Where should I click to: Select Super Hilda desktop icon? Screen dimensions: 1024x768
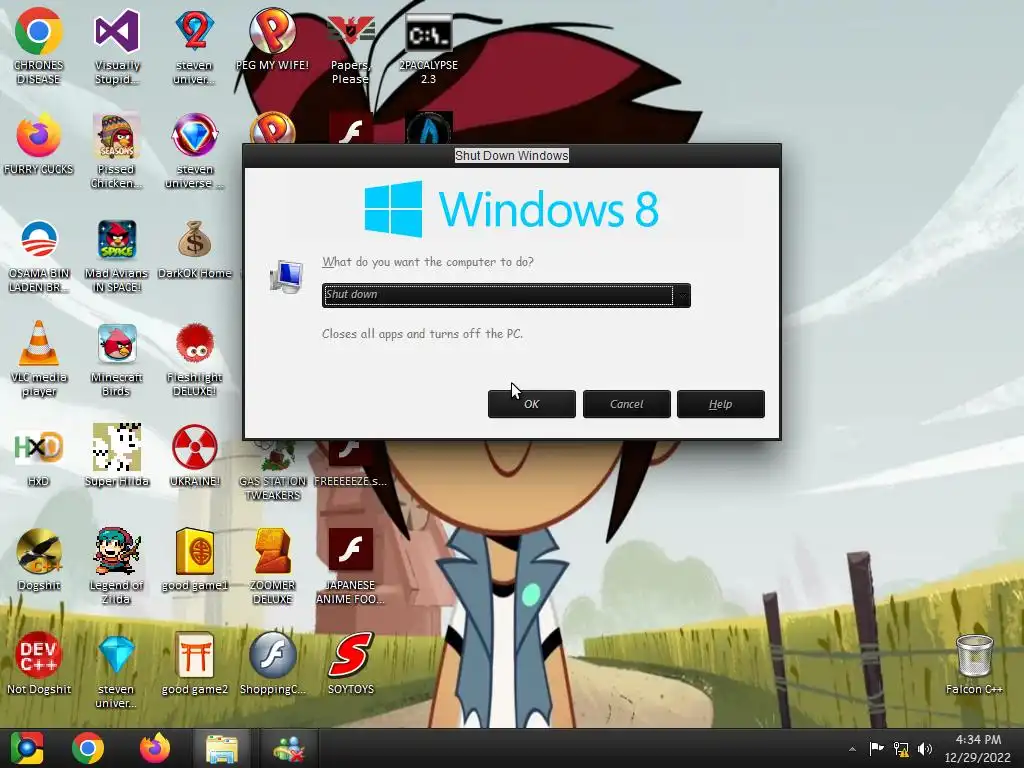pos(116,456)
